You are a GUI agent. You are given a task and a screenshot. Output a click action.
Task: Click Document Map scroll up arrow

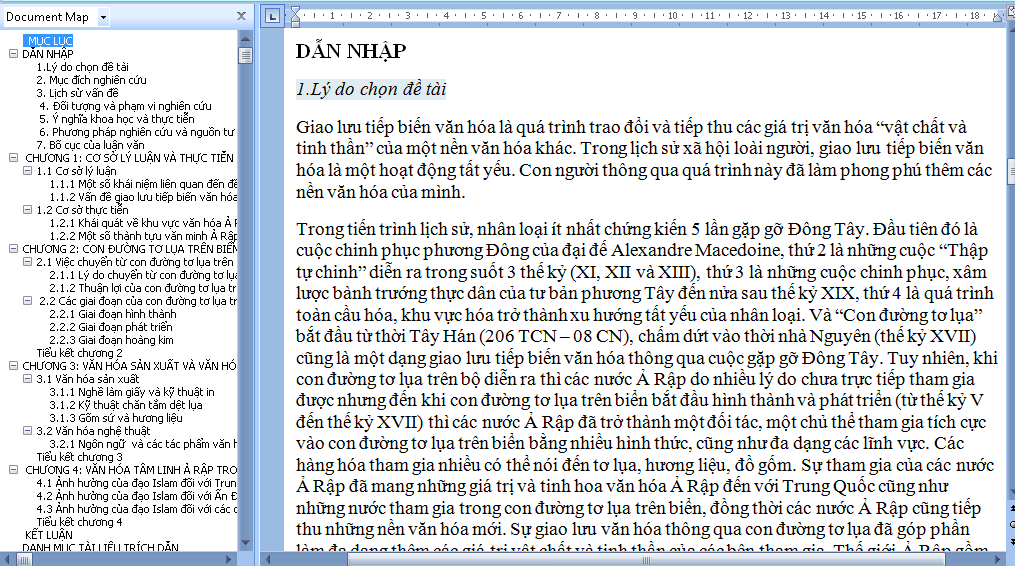[245, 39]
